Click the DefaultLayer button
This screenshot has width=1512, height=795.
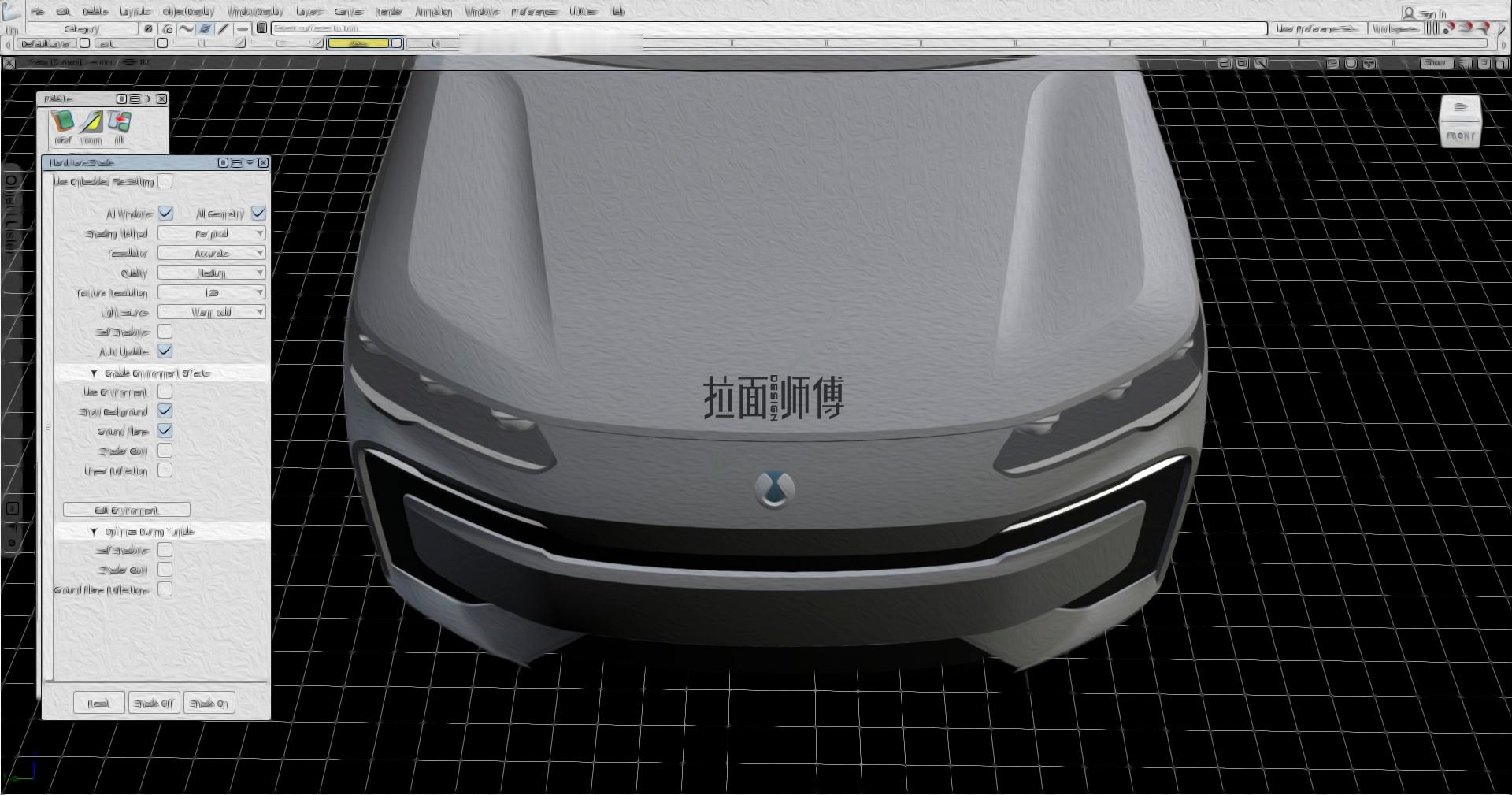click(x=46, y=43)
